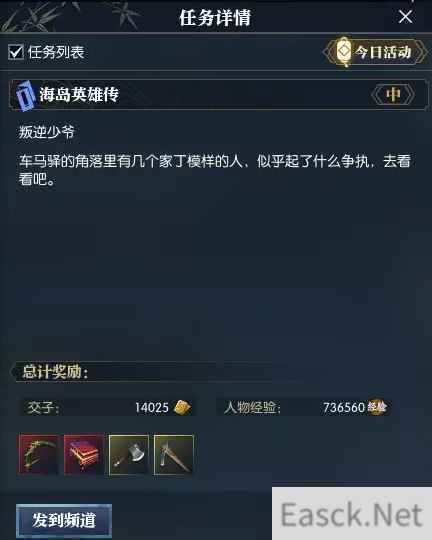Viewport: 432px width, 540px height.
Task: Uncheck the 任务列表 checkbox
Action: [16, 52]
